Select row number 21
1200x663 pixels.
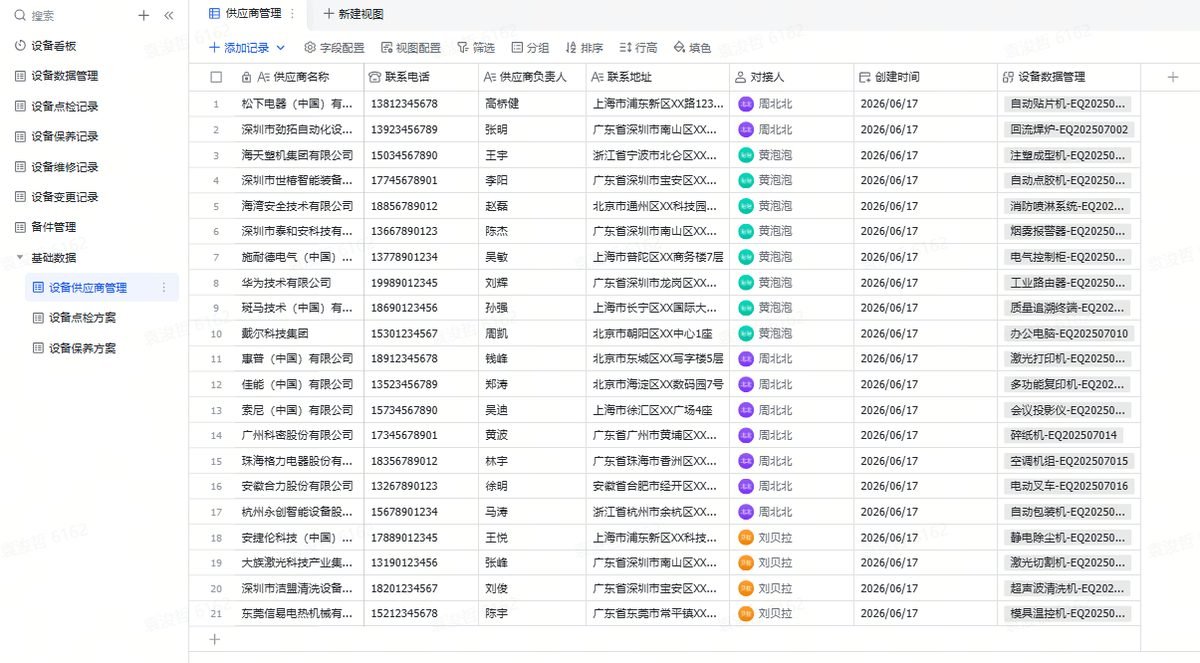pos(215,613)
